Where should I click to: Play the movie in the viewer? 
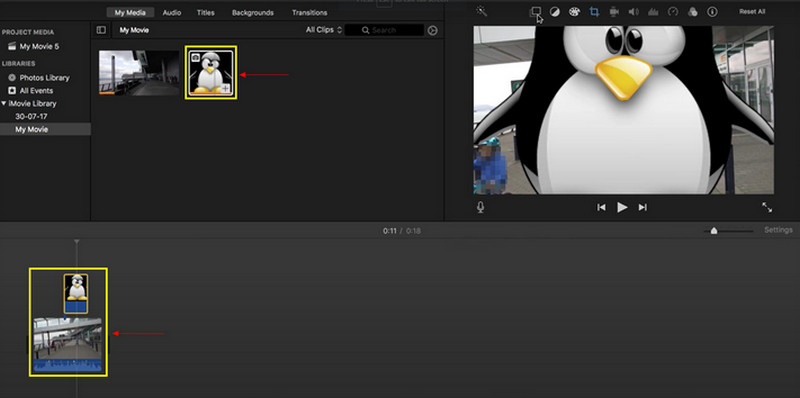pos(622,207)
